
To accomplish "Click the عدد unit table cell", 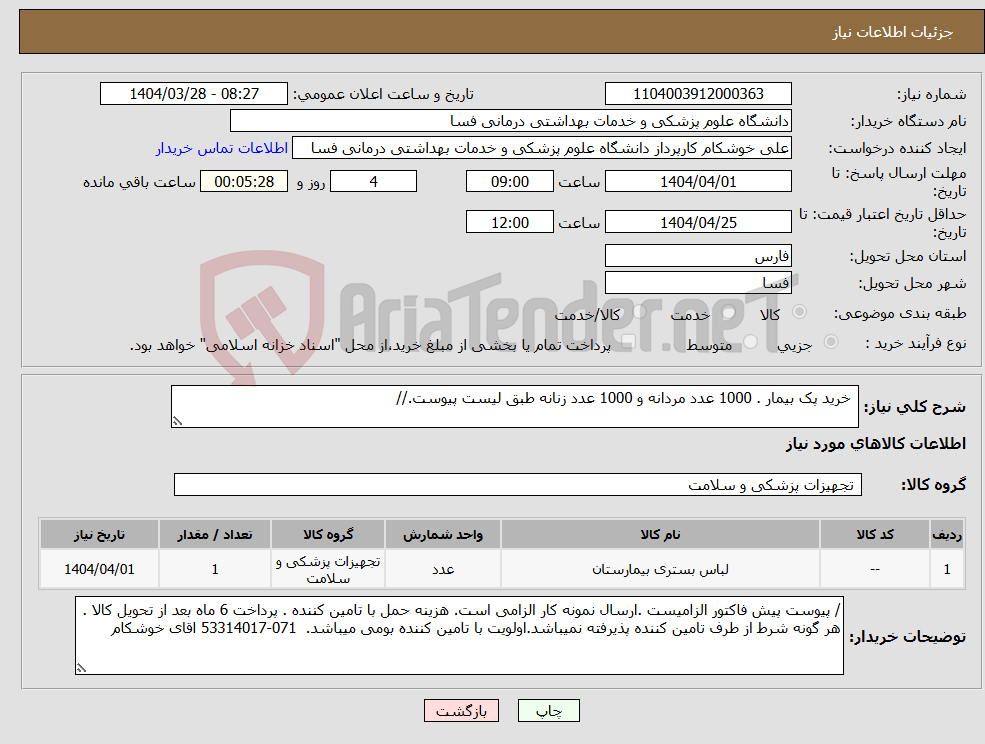I will click(443, 569).
